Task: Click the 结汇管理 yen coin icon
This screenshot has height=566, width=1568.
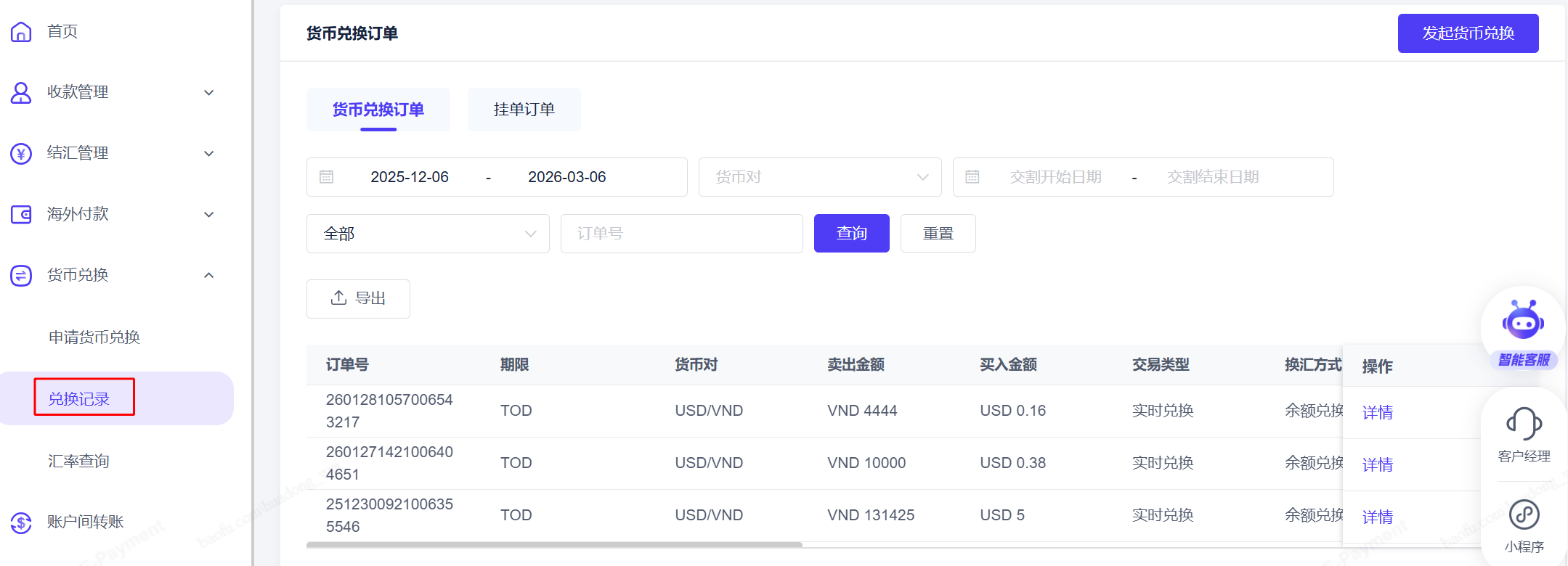Action: pos(21,153)
